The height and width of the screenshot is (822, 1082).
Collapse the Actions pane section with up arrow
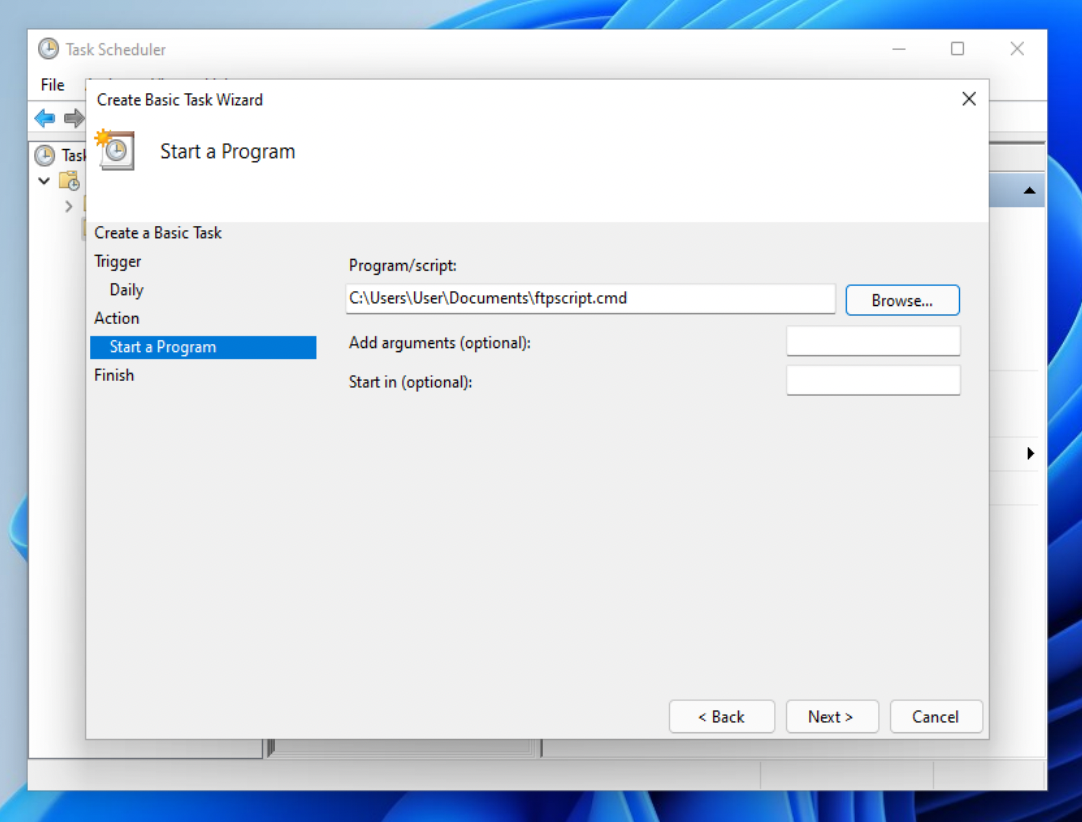pyautogui.click(x=1029, y=190)
